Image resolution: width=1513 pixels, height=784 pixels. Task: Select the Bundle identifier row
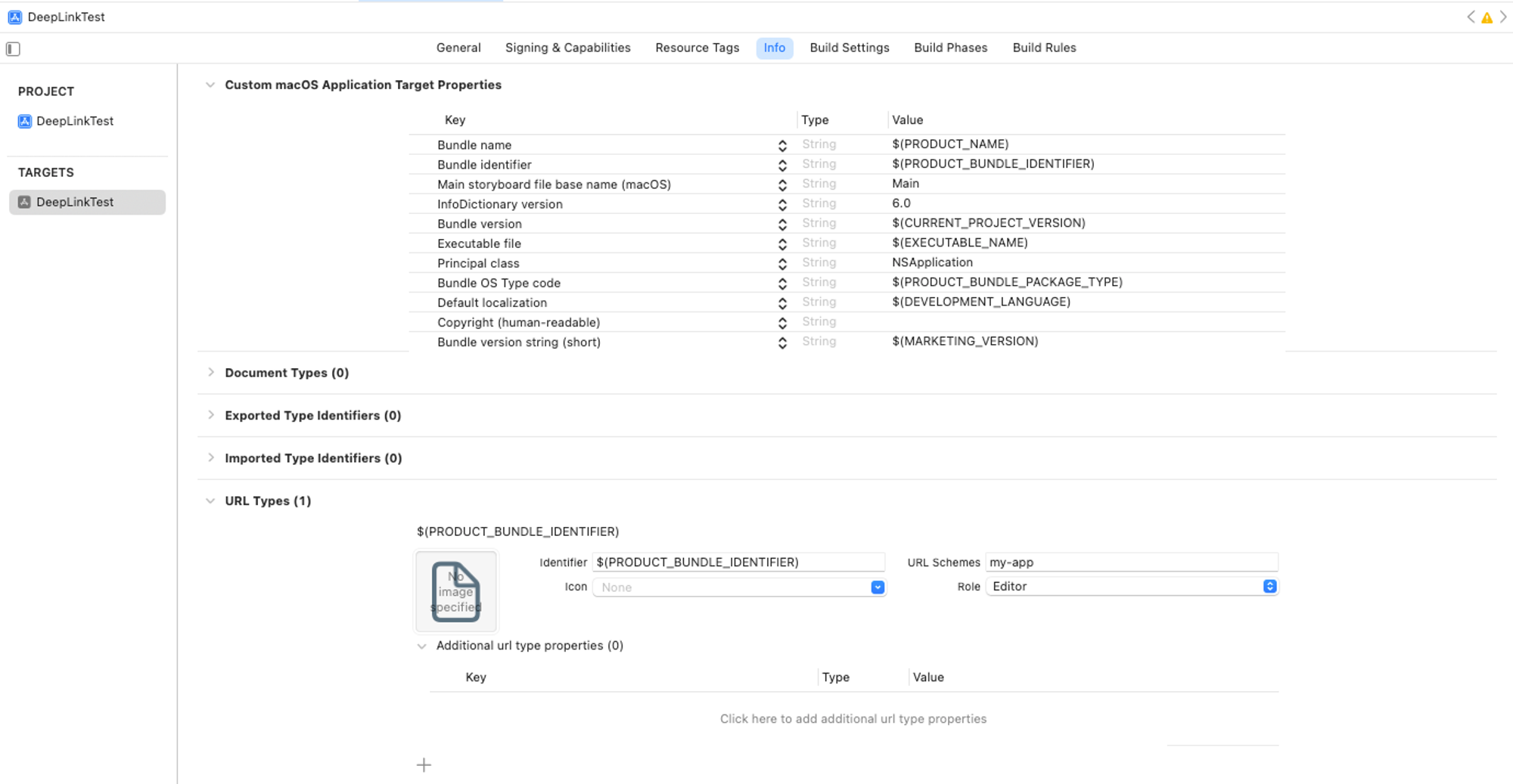coord(847,164)
